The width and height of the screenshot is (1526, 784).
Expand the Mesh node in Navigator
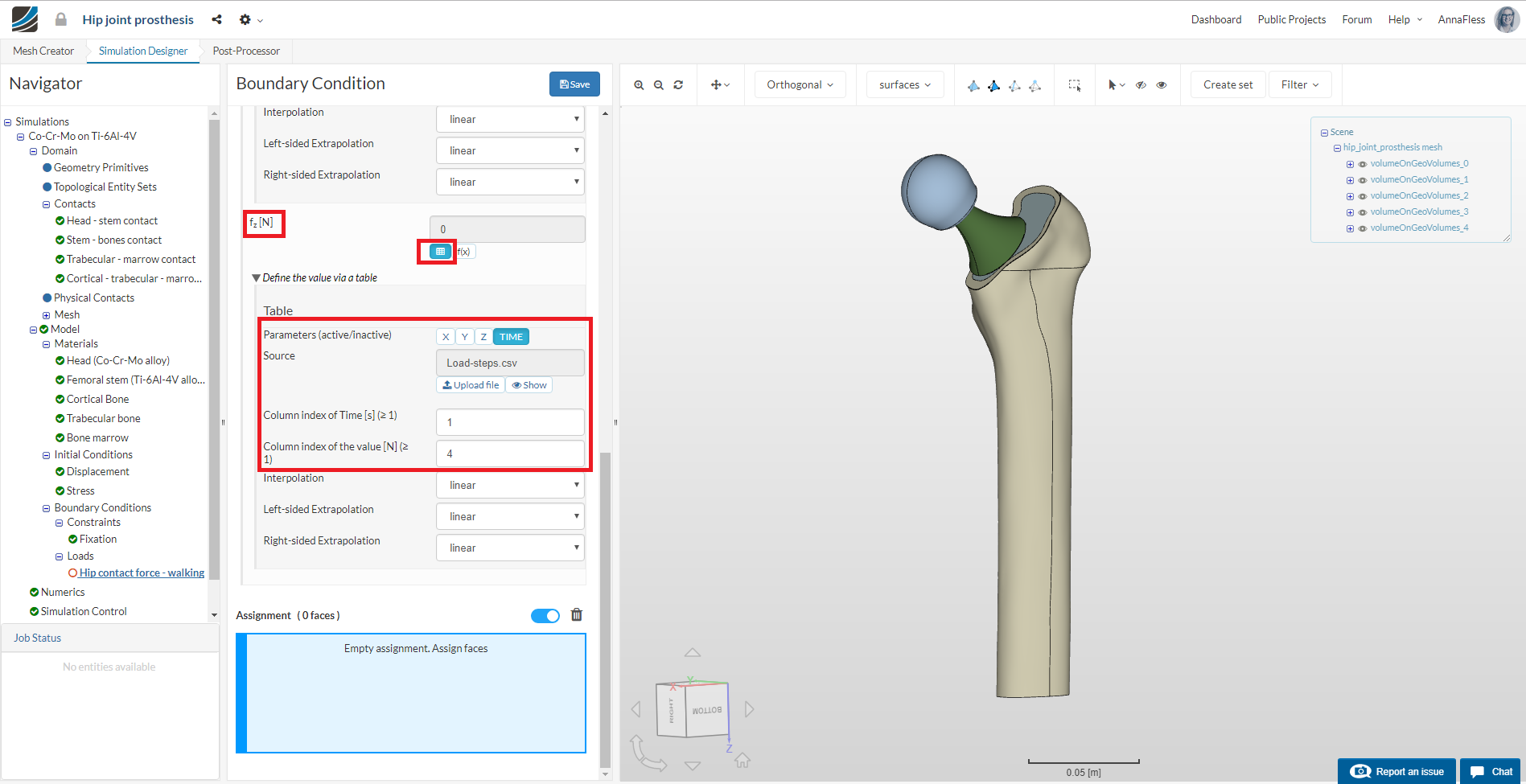[x=47, y=315]
